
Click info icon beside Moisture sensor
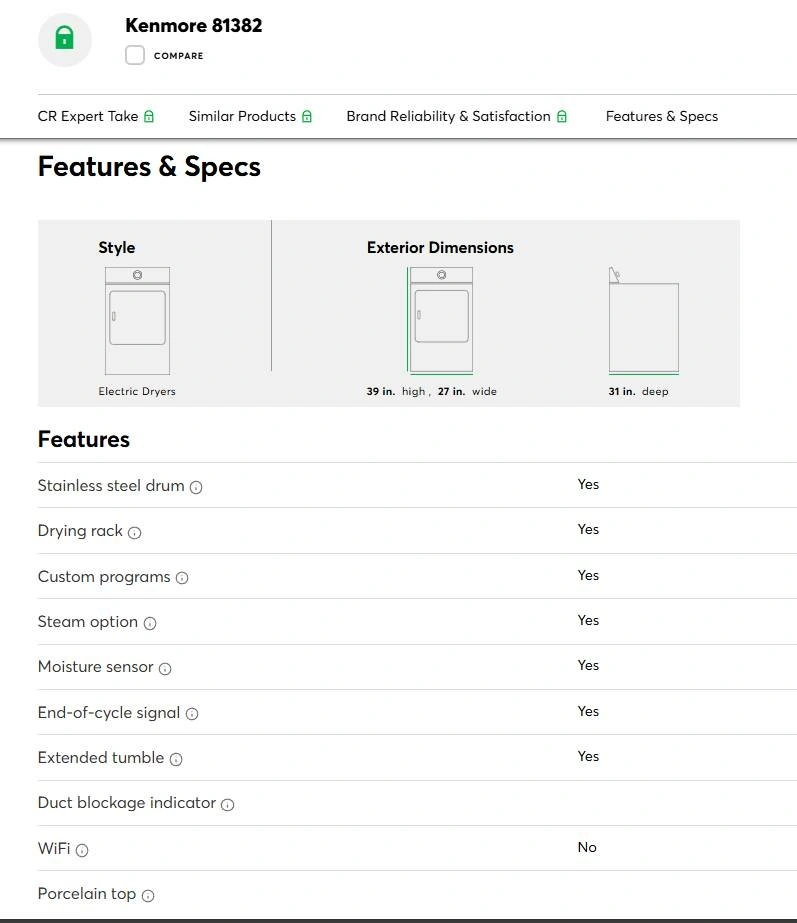[165, 668]
